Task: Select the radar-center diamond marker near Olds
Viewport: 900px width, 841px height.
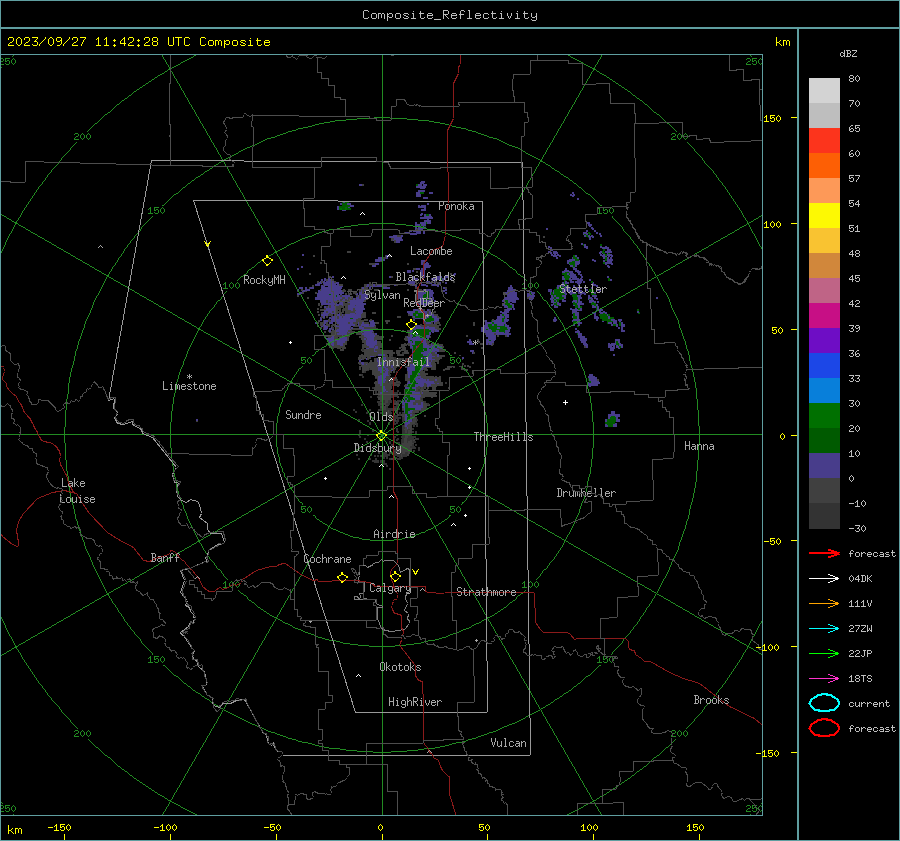Action: coord(382,436)
